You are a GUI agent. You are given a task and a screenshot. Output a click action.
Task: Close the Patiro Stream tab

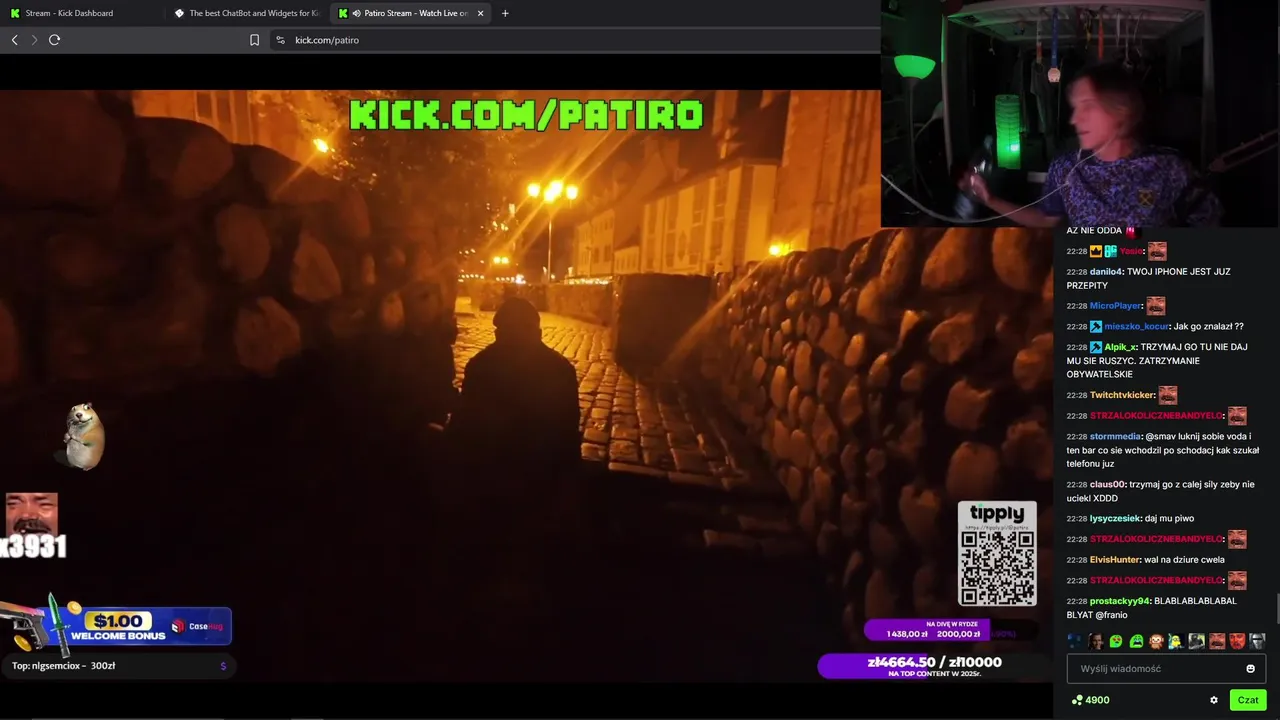pos(480,13)
